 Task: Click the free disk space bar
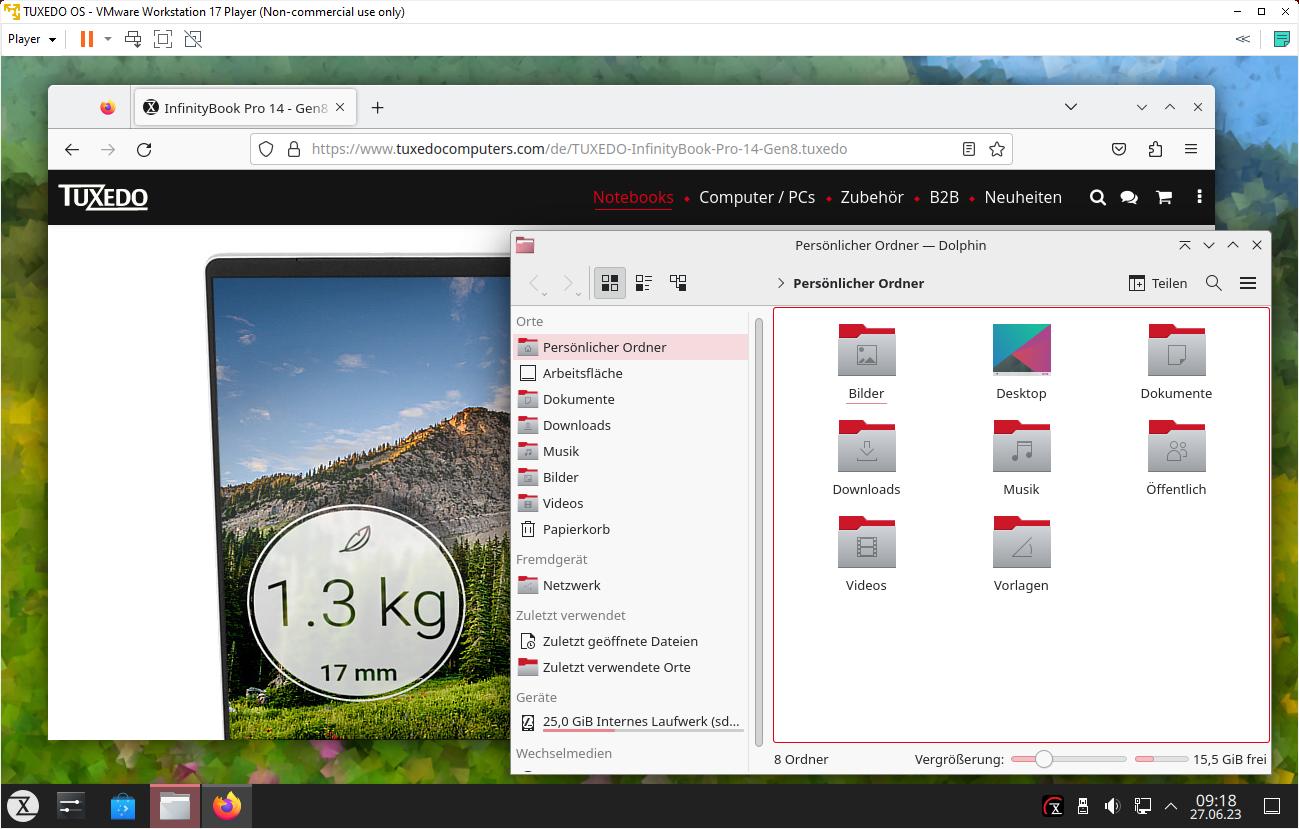pos(1161,760)
